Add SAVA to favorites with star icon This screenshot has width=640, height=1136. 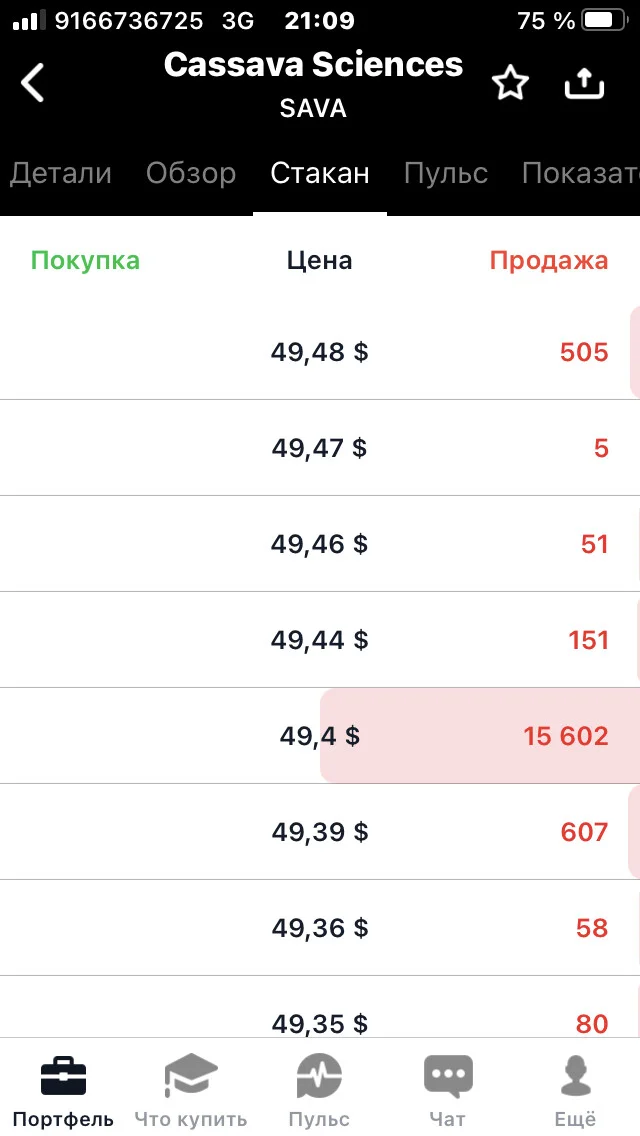pos(510,85)
